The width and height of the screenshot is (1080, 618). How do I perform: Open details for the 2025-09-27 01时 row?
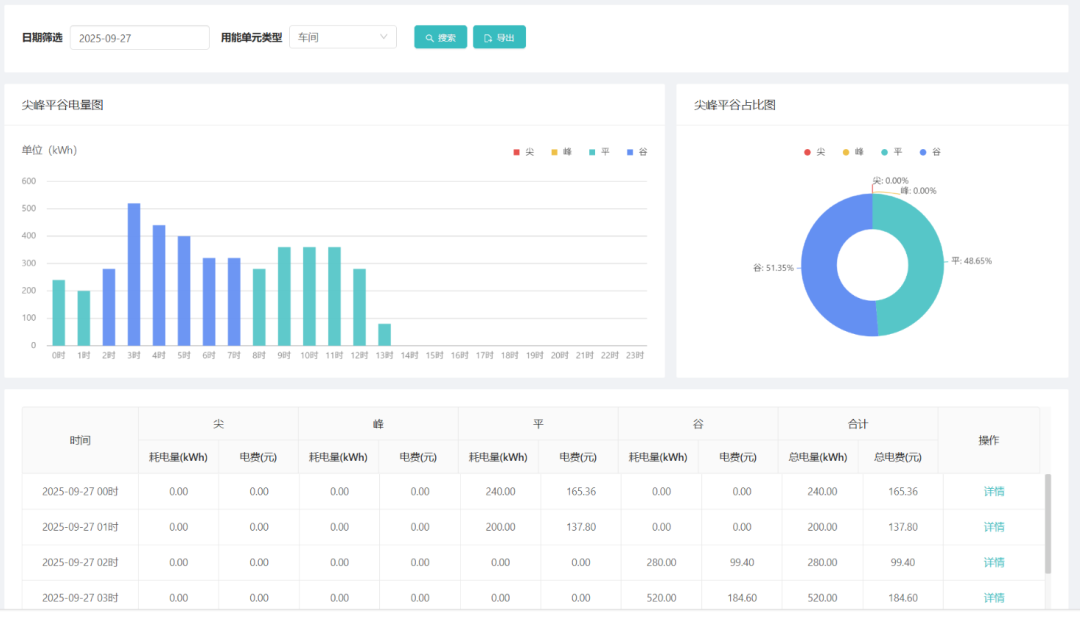click(993, 527)
